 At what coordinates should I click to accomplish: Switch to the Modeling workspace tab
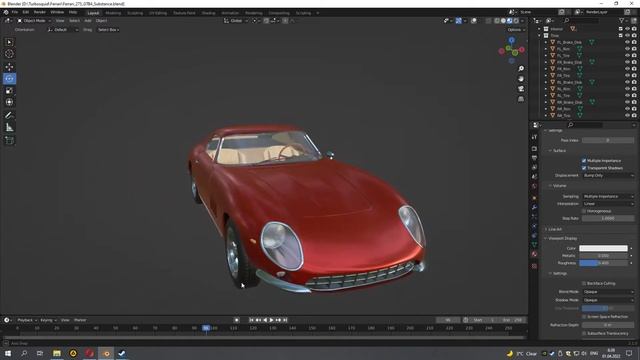pyautogui.click(x=113, y=13)
